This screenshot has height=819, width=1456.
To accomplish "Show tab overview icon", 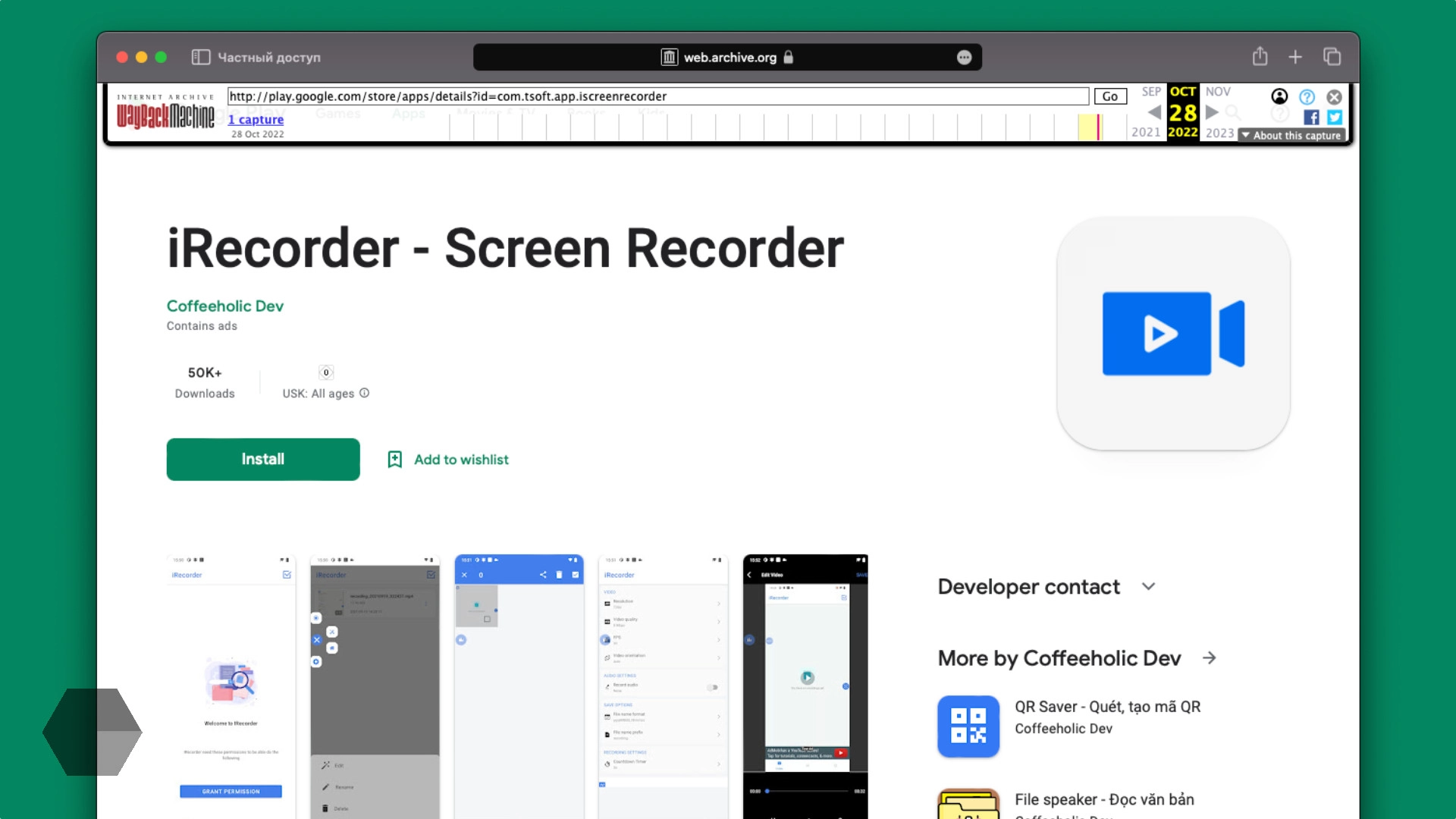I will (1332, 57).
